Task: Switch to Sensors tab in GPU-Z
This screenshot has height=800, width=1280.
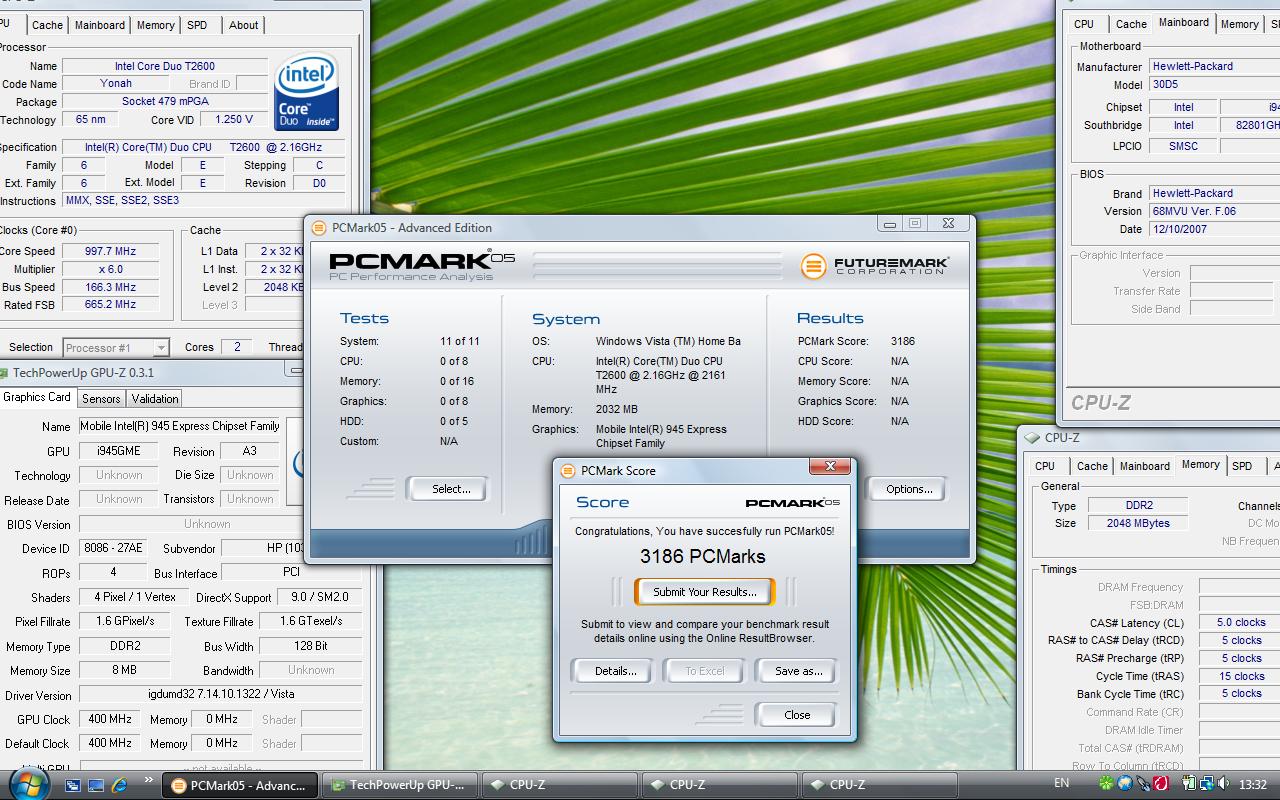Action: pos(101,398)
